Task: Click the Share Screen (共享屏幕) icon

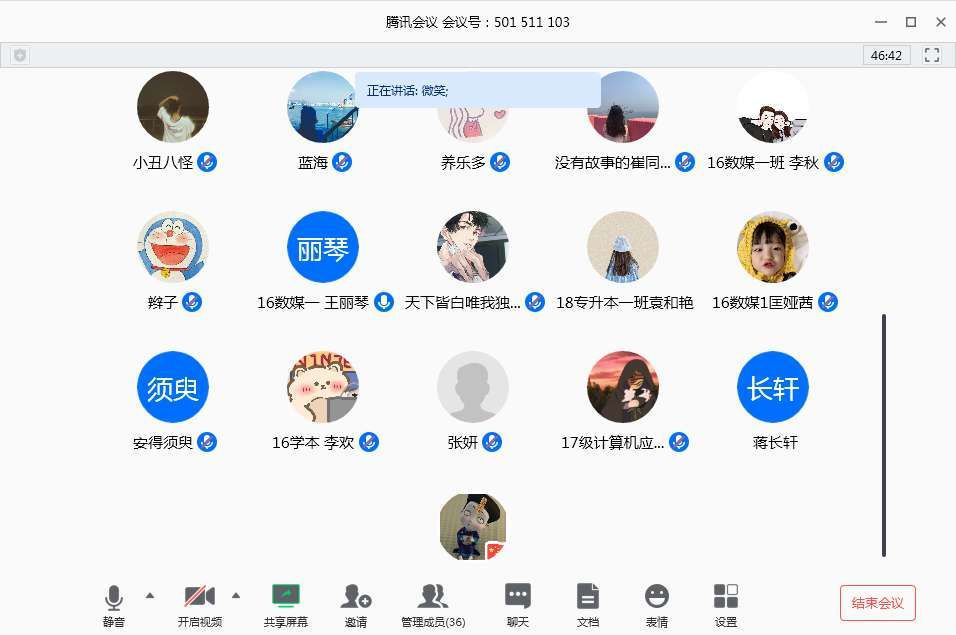Action: point(286,598)
